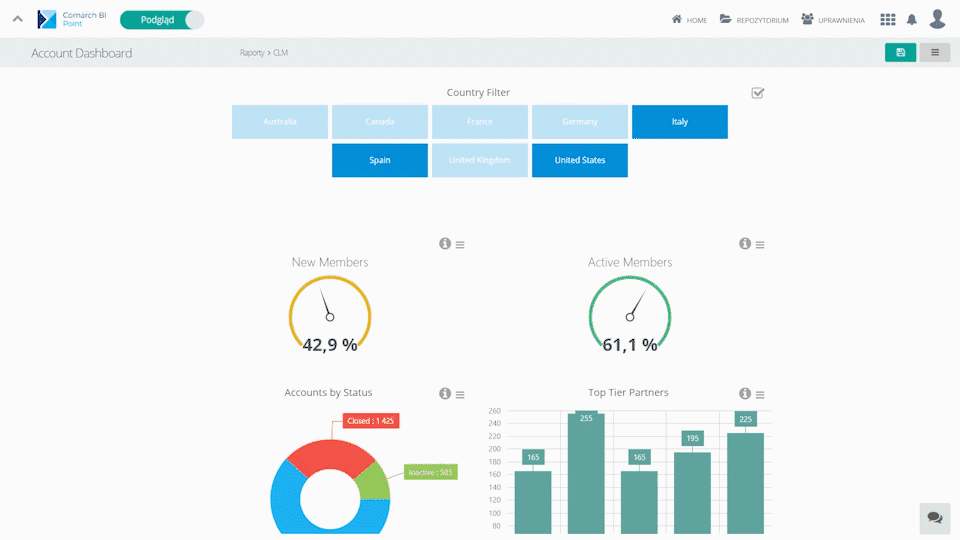Show info for Active Members gauge

745,244
